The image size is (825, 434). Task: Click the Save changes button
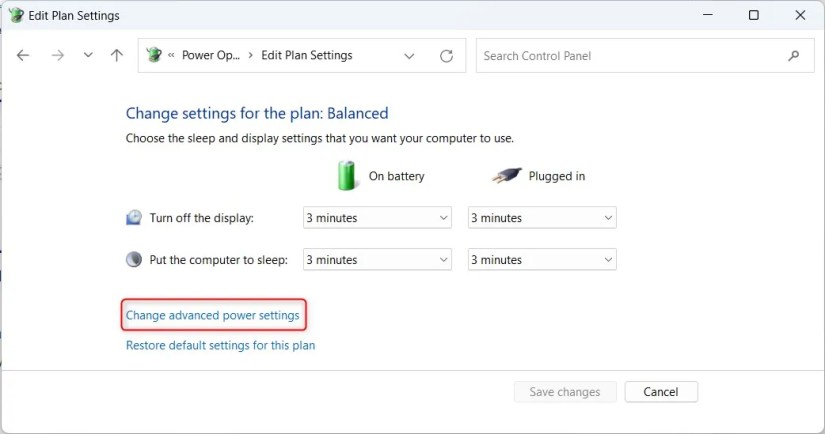coord(565,392)
